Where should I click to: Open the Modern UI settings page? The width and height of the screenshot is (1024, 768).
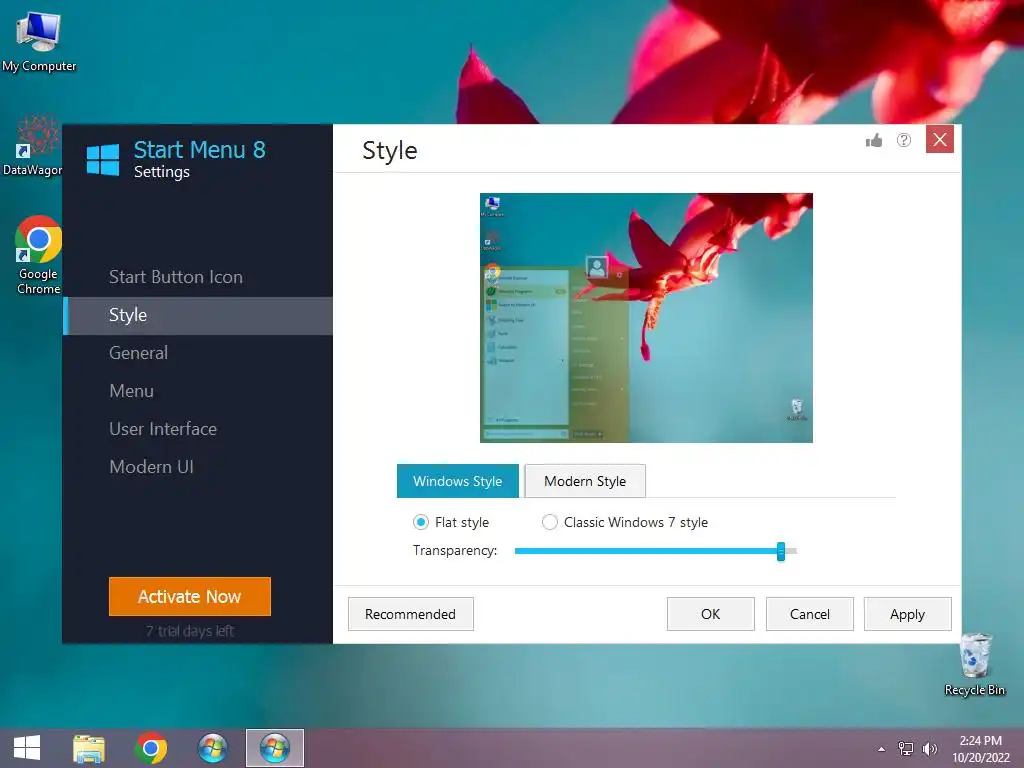198,467
